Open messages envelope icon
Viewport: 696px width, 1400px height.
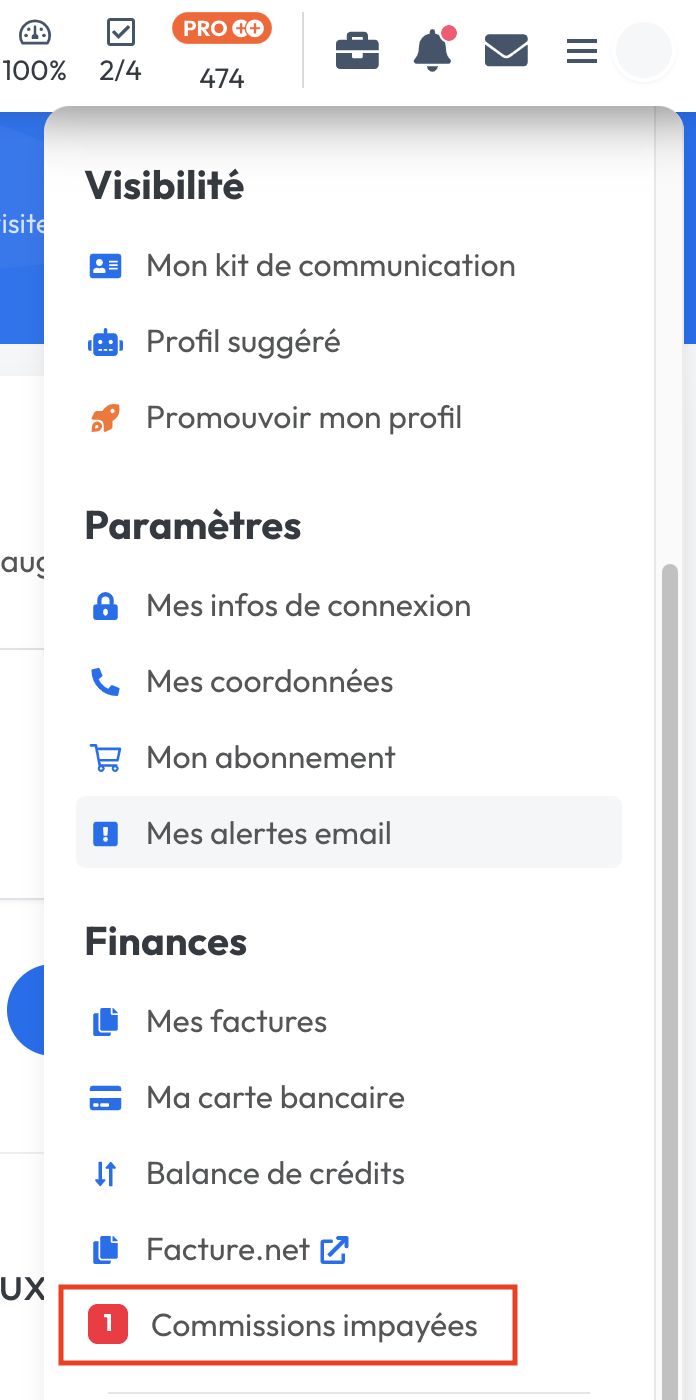[x=506, y=50]
